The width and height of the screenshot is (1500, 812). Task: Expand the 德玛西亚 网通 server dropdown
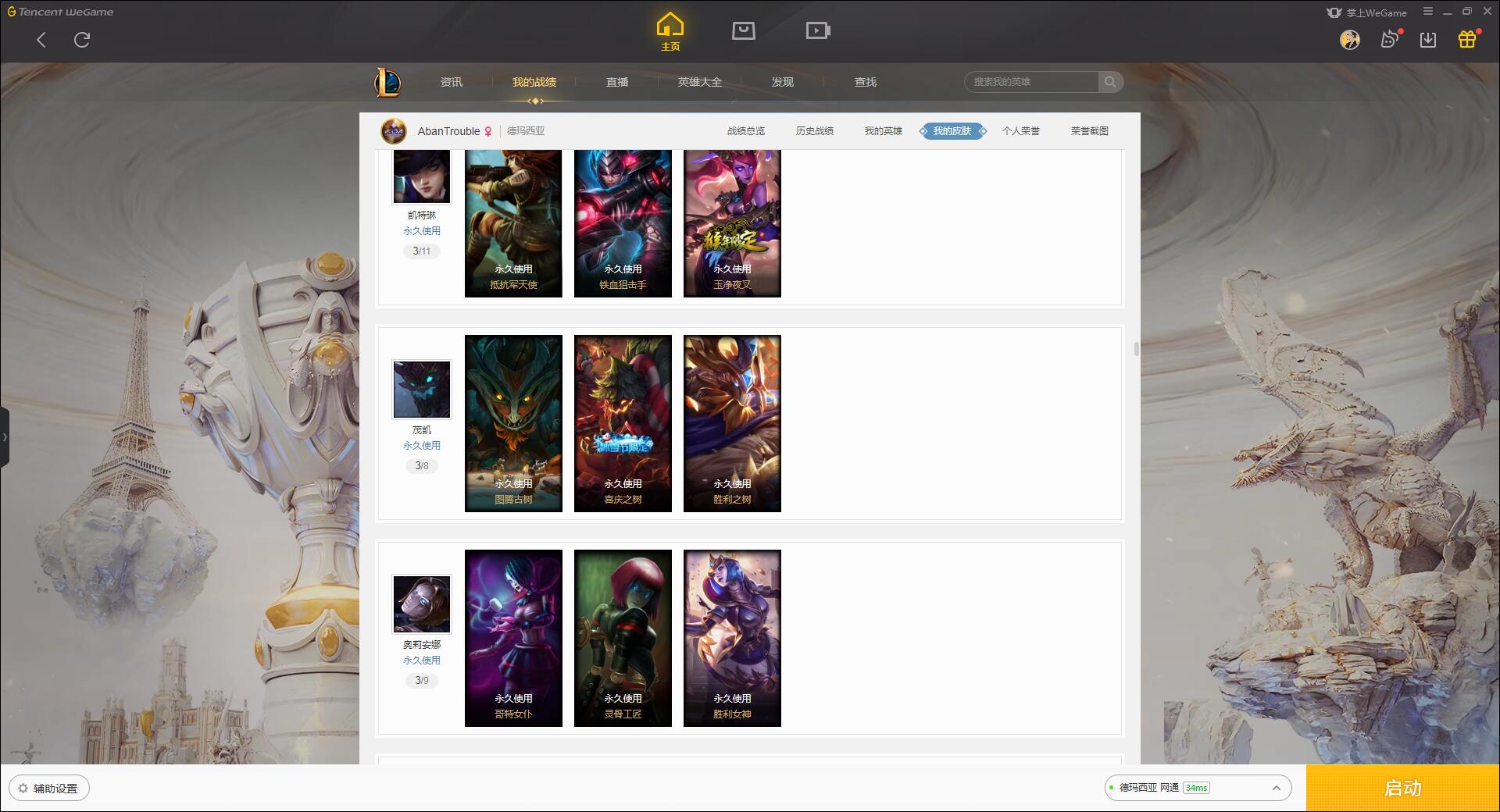[1198, 788]
